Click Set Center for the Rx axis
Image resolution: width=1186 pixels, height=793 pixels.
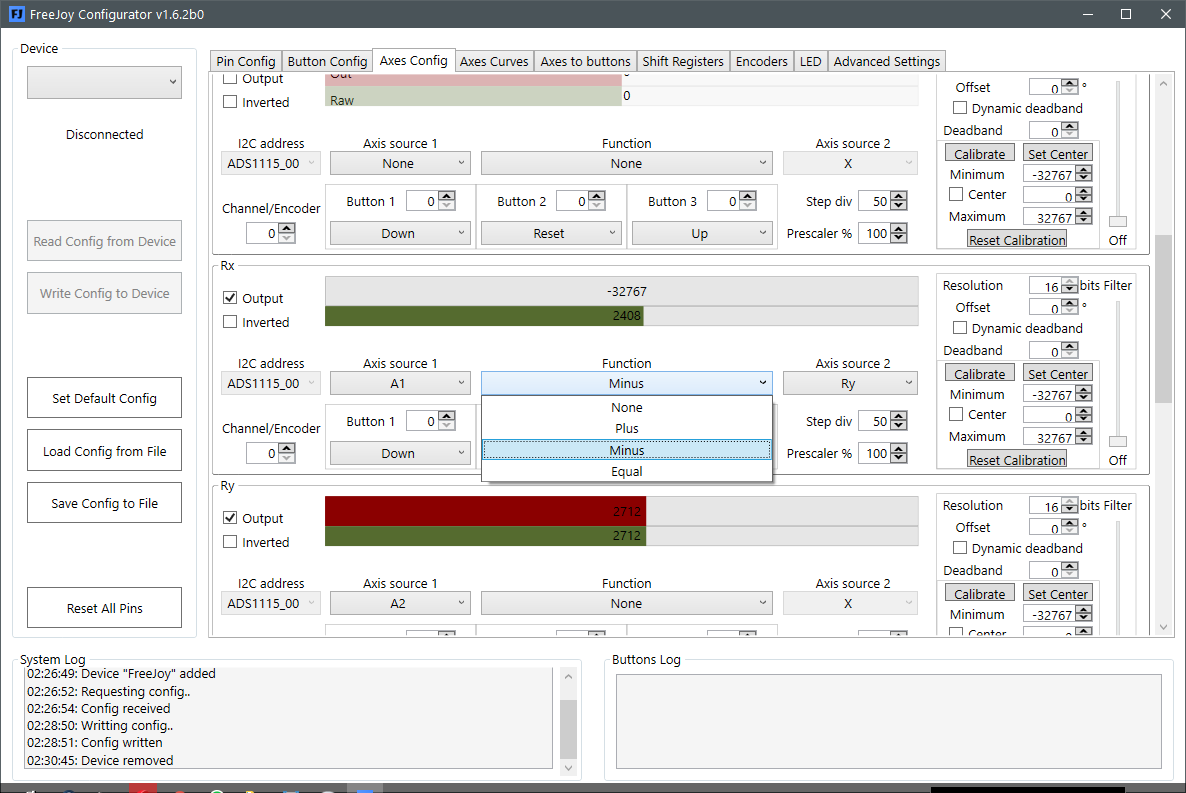(1057, 374)
